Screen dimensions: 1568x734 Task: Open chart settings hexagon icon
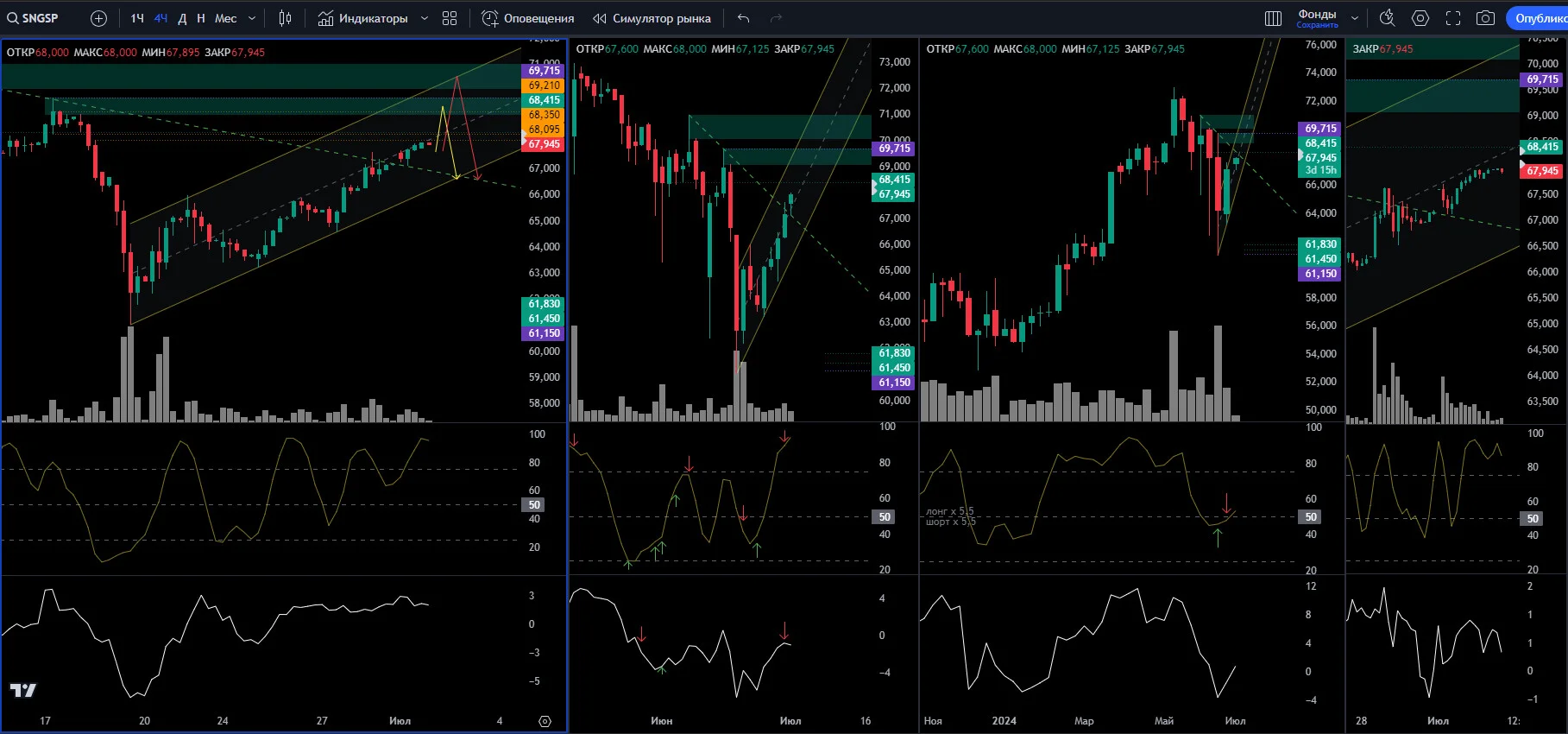click(x=1420, y=18)
